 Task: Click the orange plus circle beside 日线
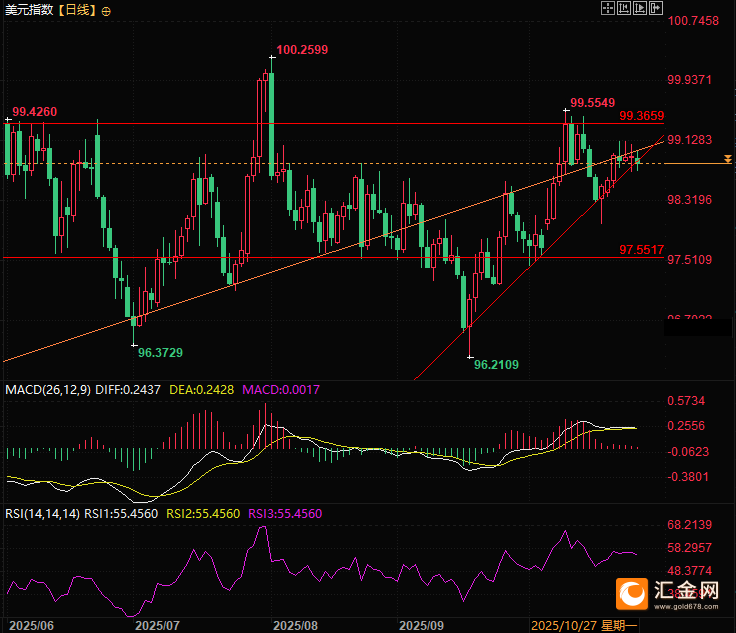(107, 10)
